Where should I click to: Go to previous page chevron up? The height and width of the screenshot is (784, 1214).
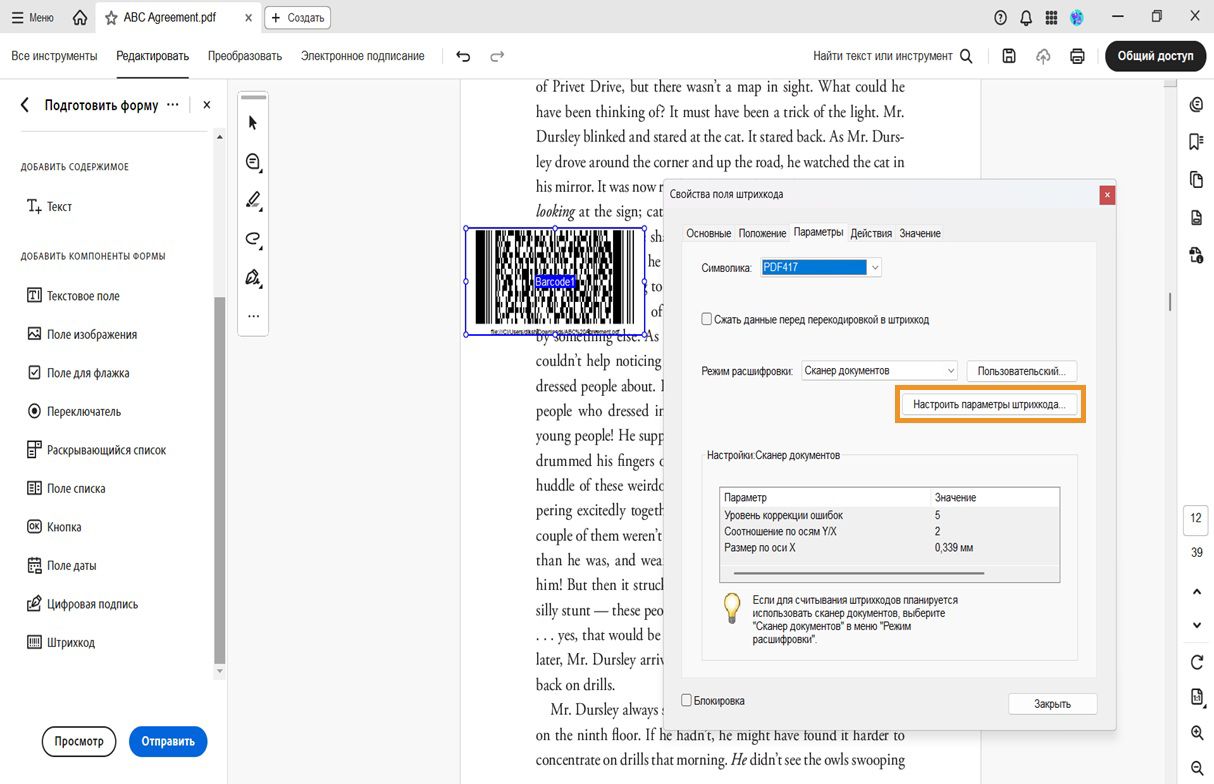(x=1197, y=592)
